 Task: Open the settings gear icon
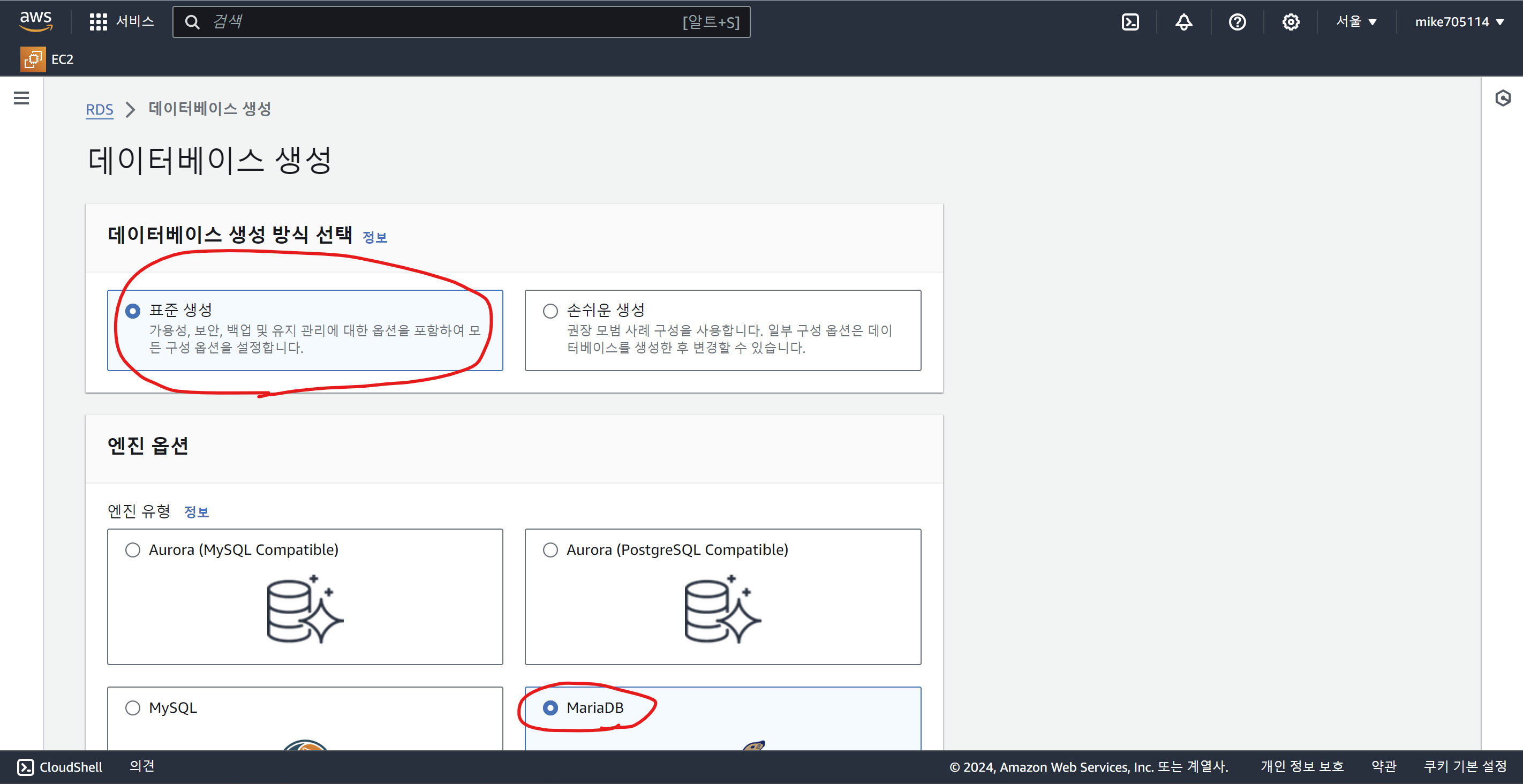[x=1290, y=22]
